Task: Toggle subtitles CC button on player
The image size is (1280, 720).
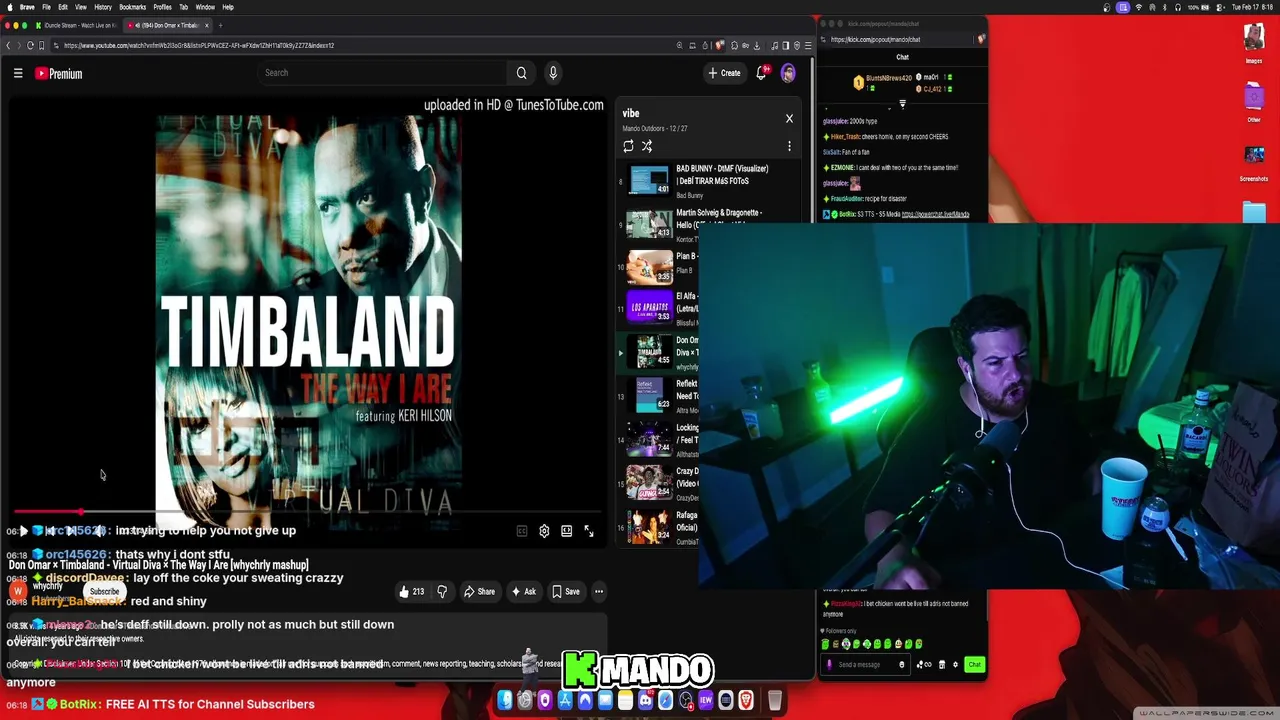Action: pos(522,531)
